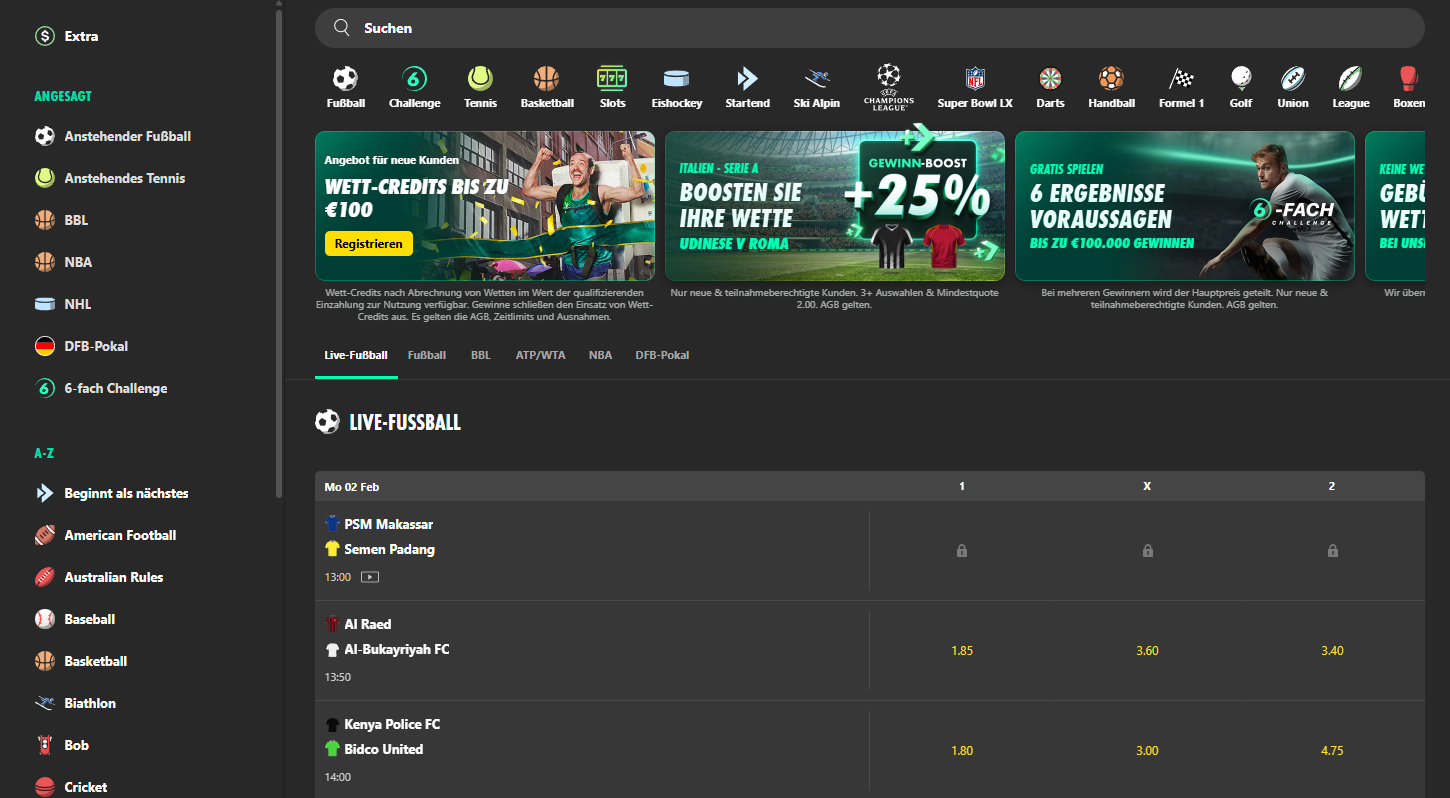The height and width of the screenshot is (798, 1450).
Task: Select the Eishockey puck icon
Action: 677,78
